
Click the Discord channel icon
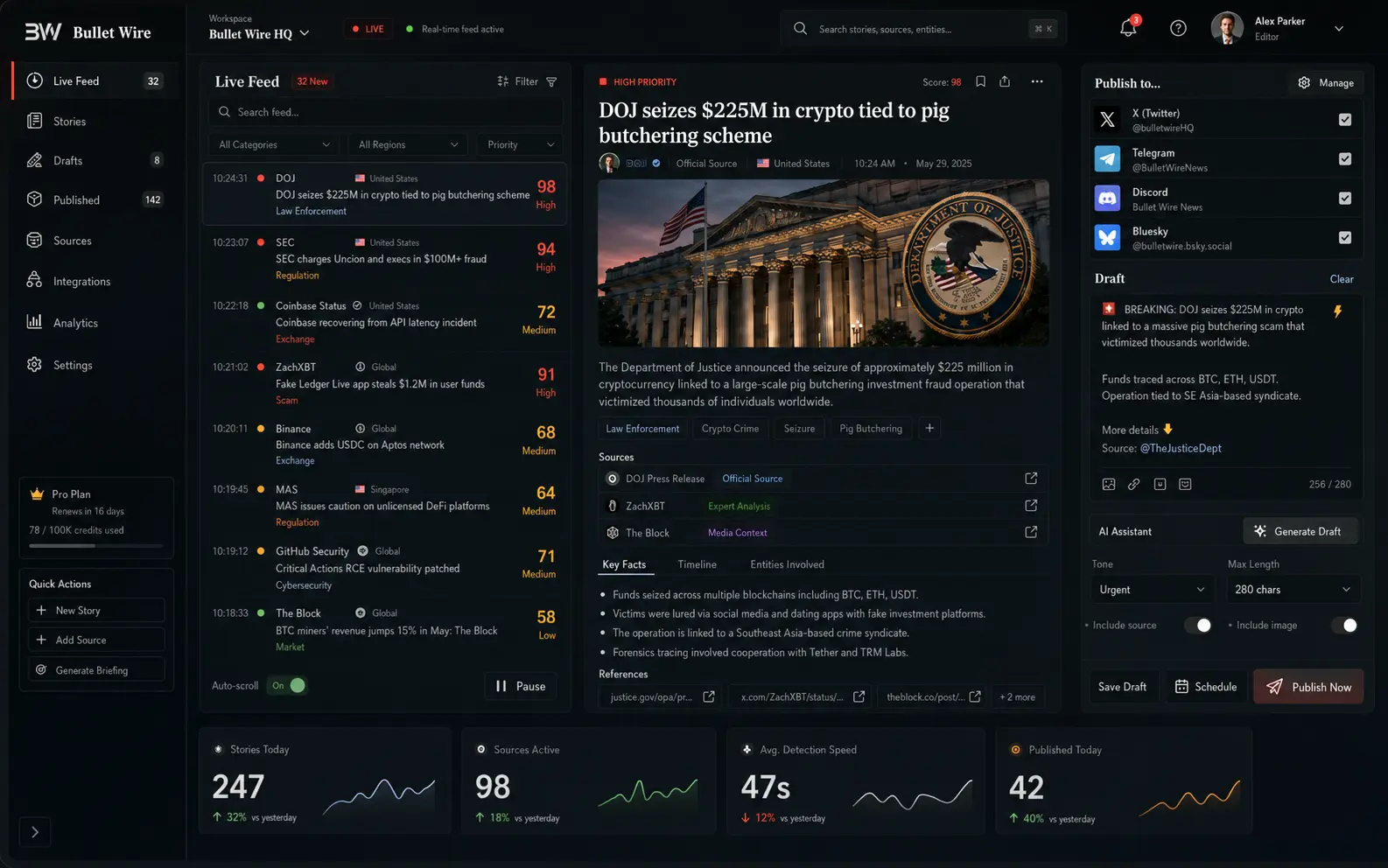pos(1108,199)
